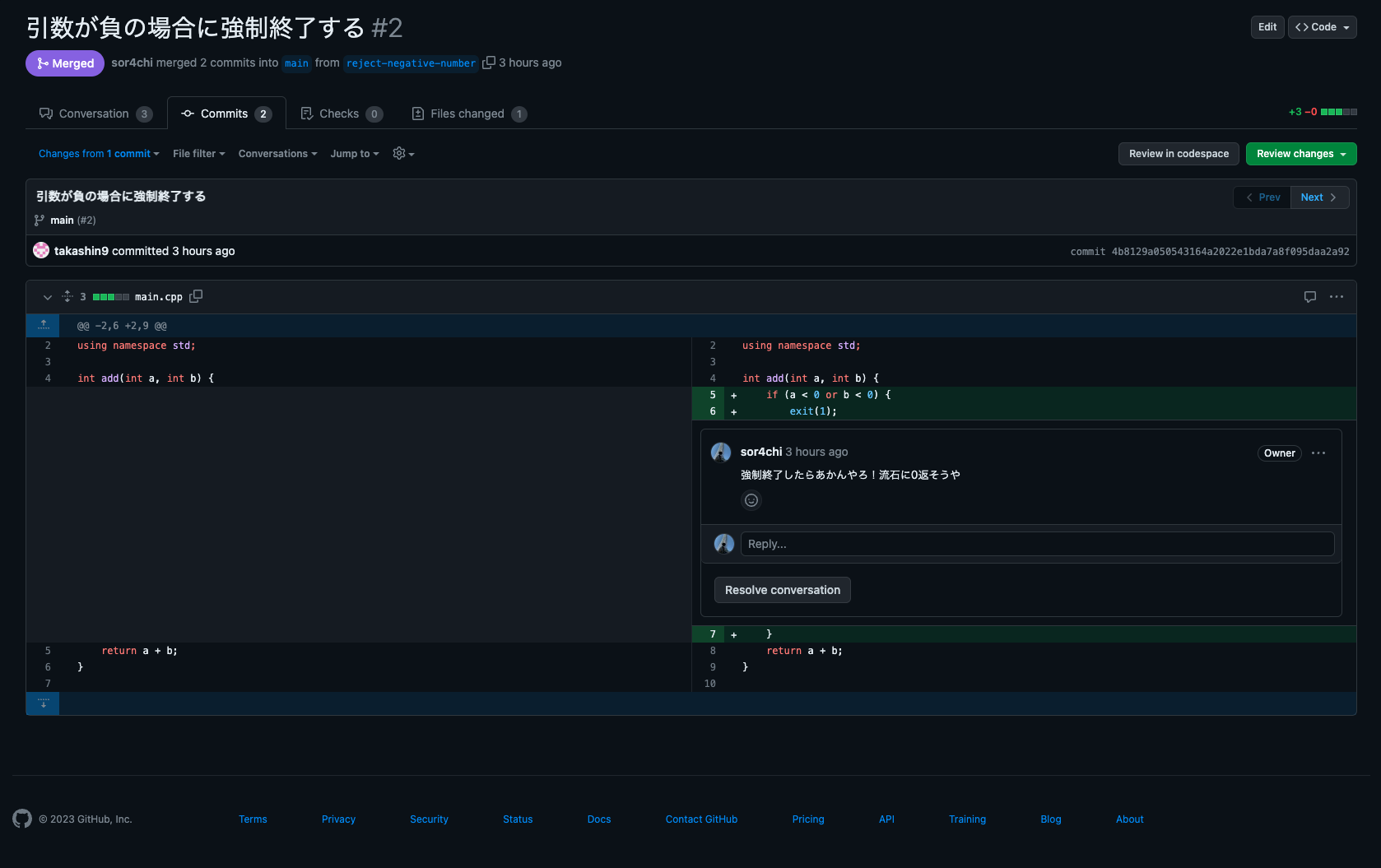Add emoji reaction to sor4chi's comment

(751, 500)
